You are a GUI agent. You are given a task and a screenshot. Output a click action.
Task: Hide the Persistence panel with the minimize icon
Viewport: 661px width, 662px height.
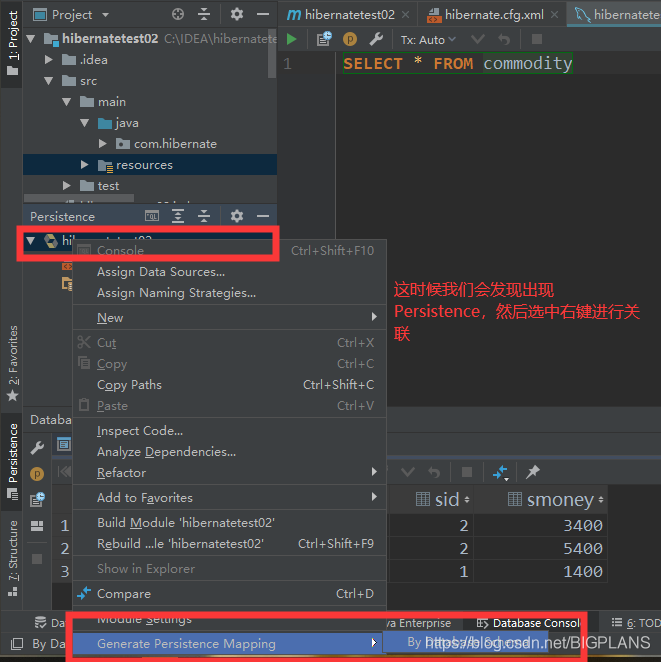click(263, 216)
